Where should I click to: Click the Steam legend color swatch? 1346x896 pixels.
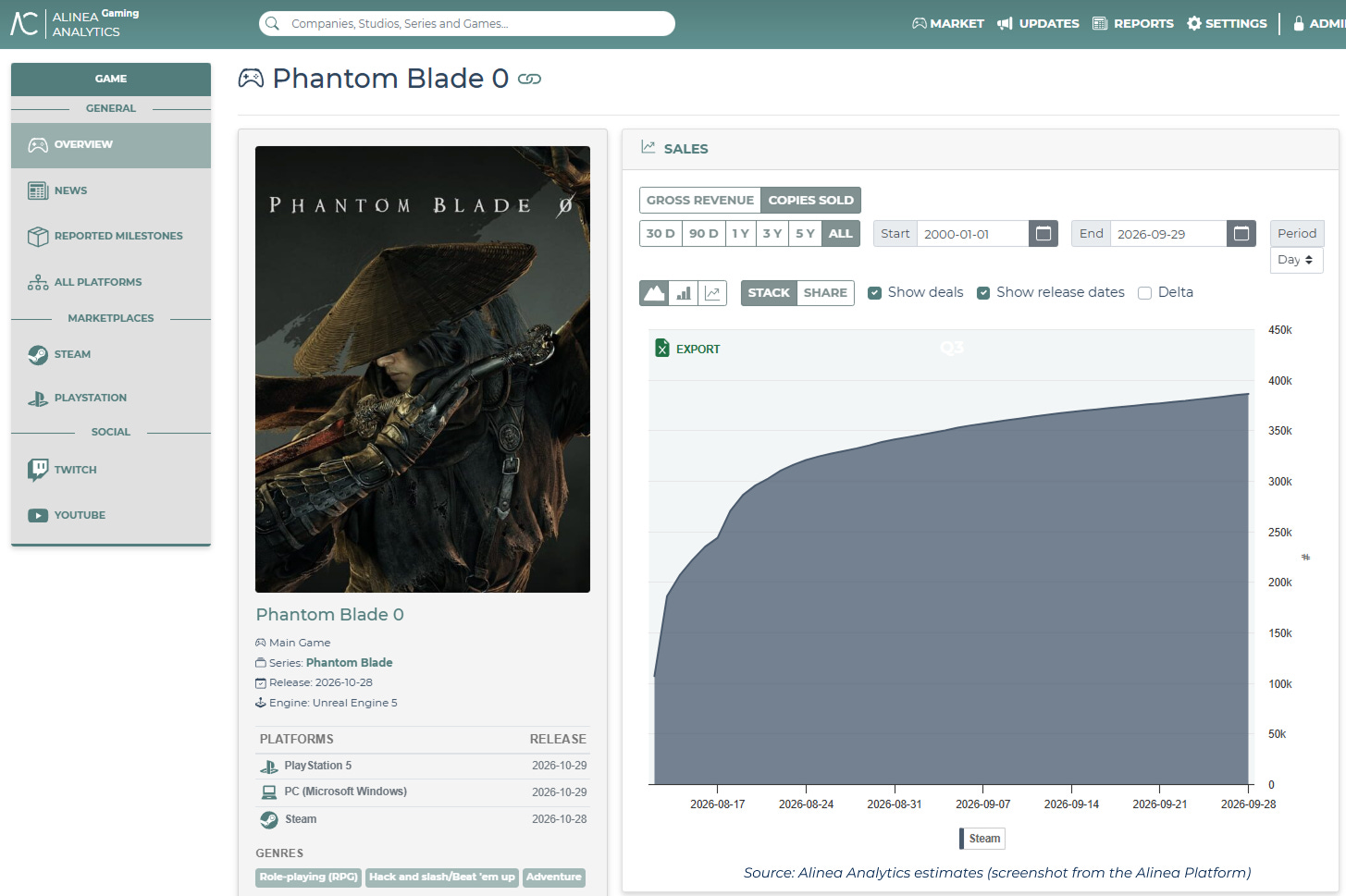[962, 839]
